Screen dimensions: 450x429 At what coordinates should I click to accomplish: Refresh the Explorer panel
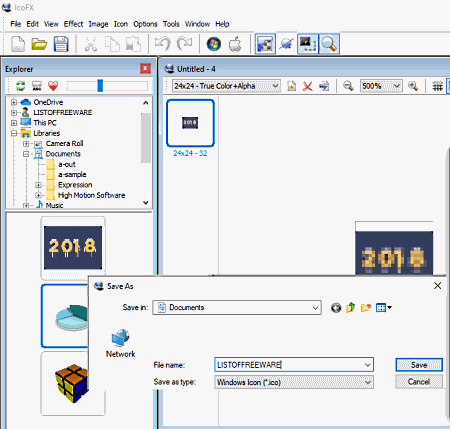coord(21,86)
